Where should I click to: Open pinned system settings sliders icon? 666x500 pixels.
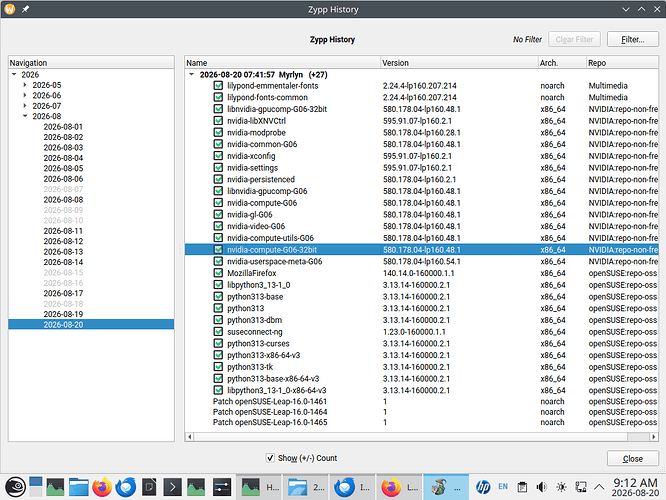point(222,487)
